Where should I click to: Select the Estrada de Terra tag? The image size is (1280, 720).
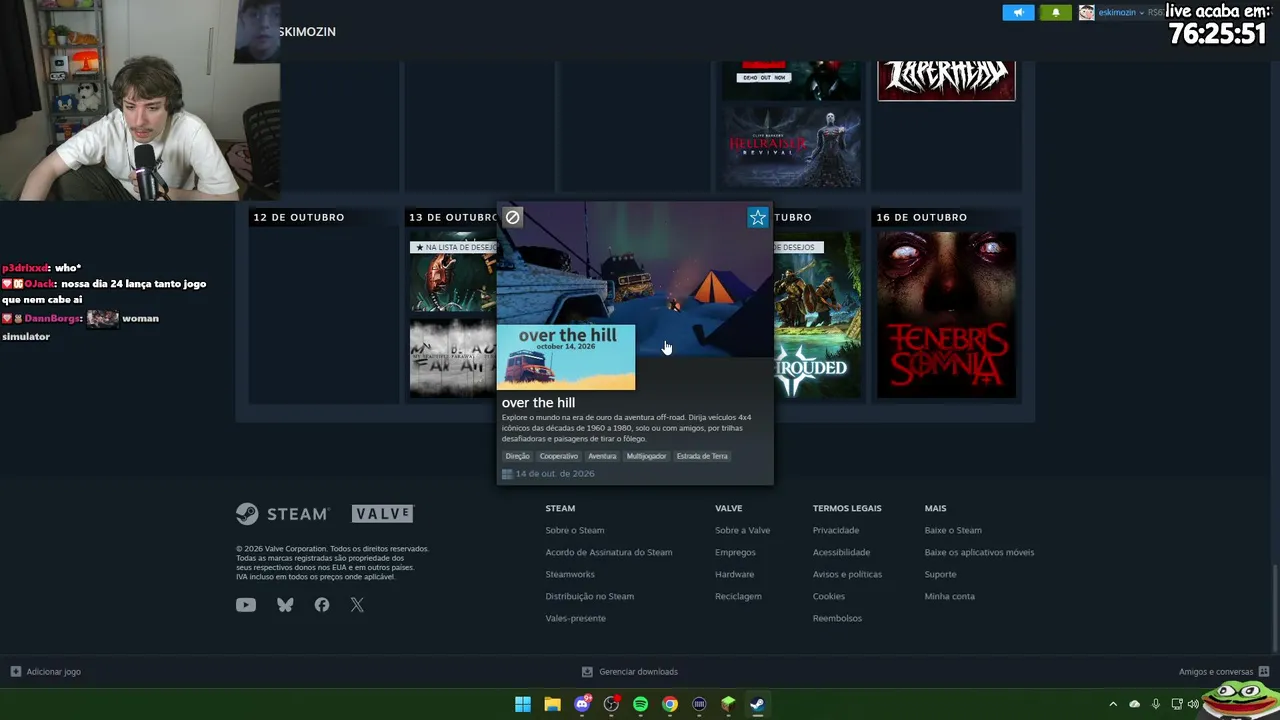702,456
